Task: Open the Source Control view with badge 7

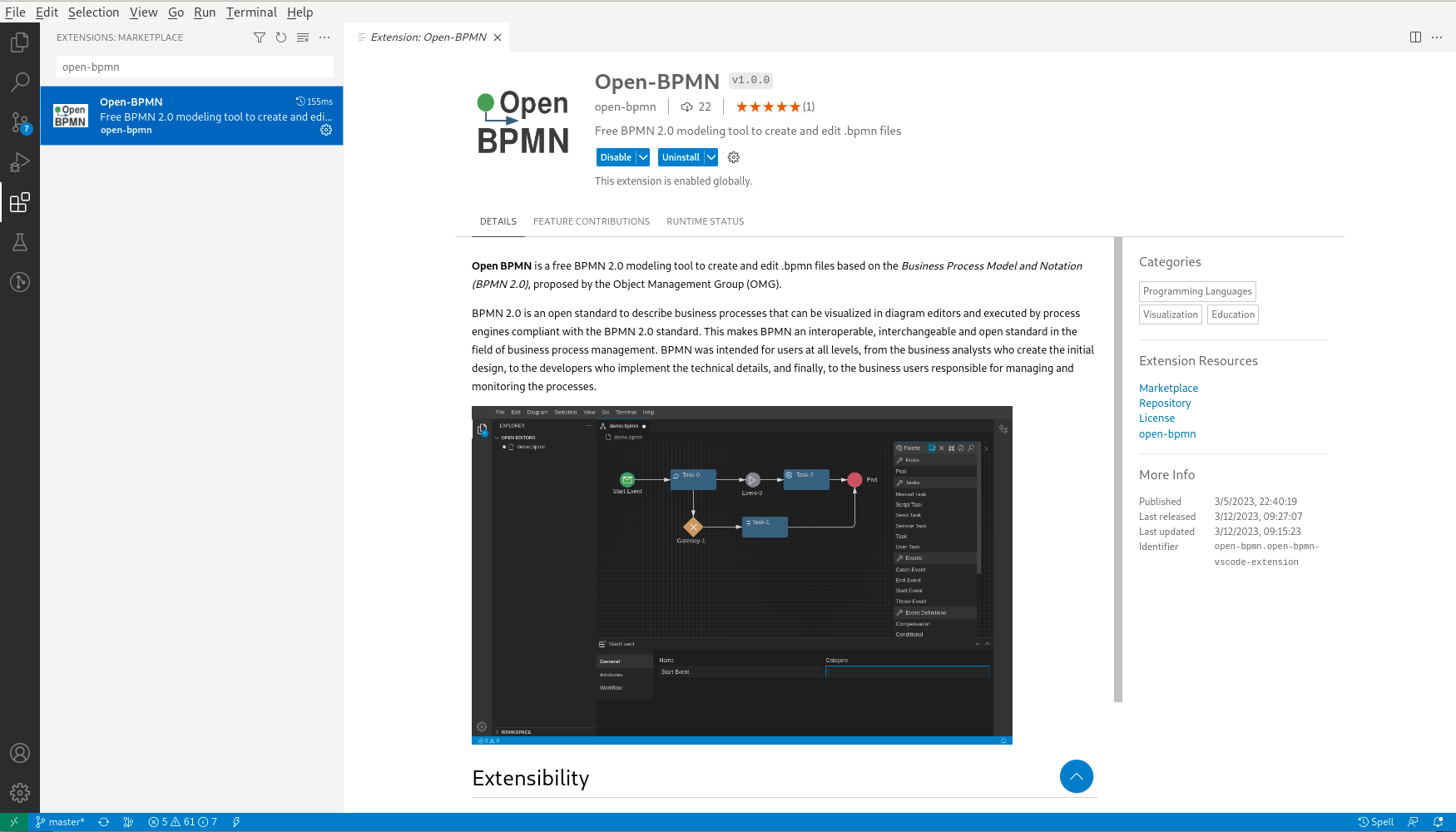Action: [20, 122]
